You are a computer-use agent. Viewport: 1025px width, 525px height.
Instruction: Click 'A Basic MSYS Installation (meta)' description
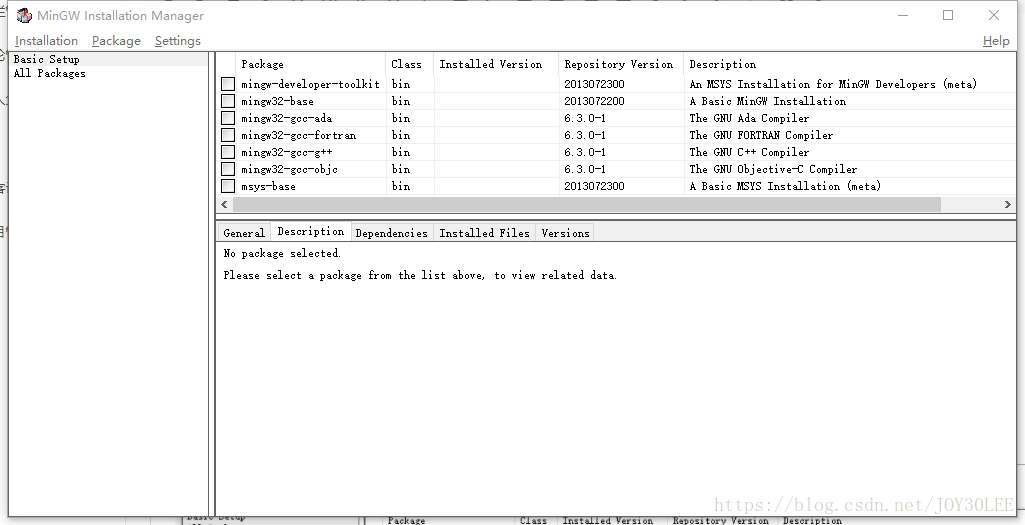click(x=785, y=186)
